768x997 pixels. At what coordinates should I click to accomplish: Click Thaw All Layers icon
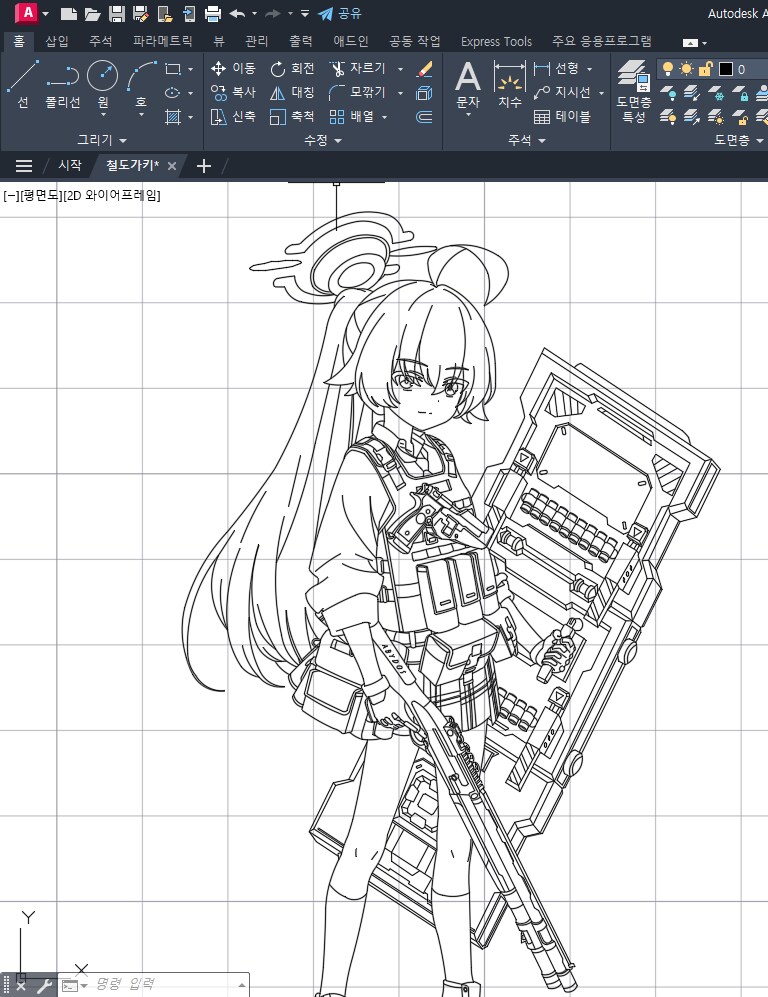(716, 117)
